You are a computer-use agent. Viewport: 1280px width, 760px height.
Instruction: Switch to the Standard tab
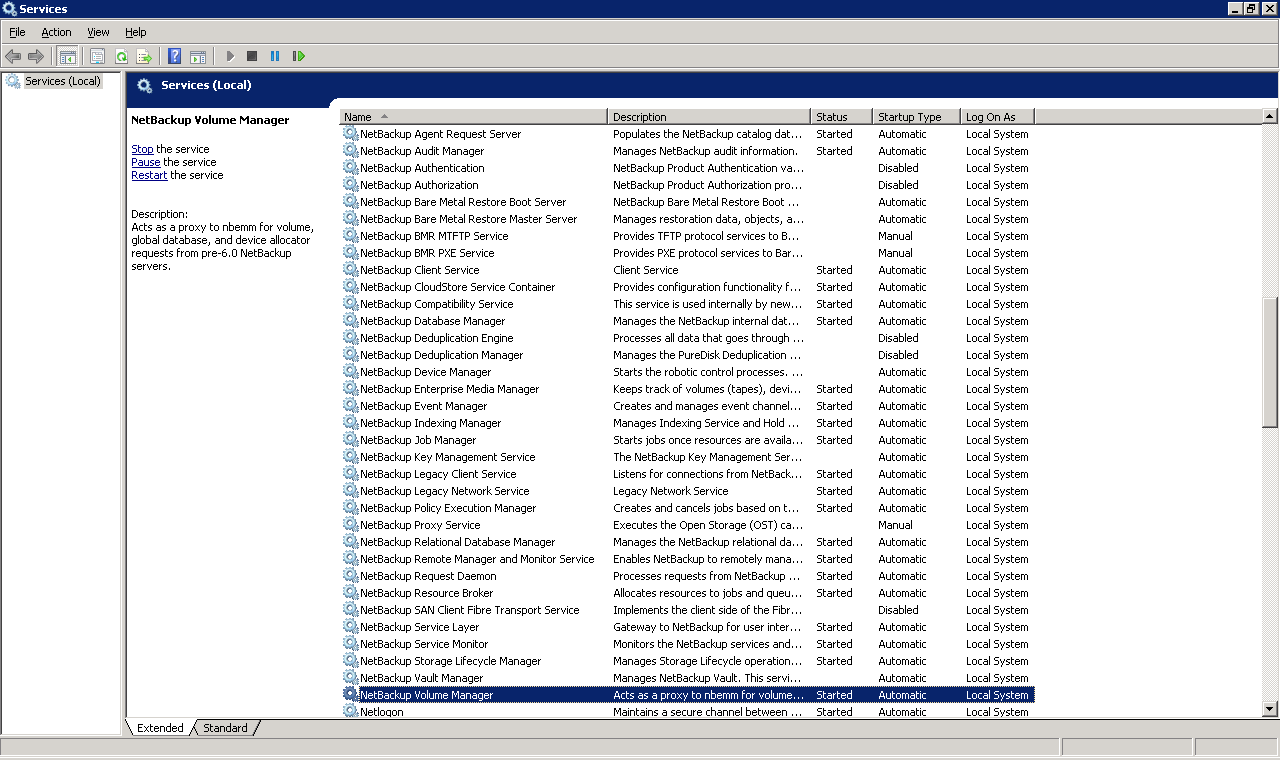pos(226,728)
